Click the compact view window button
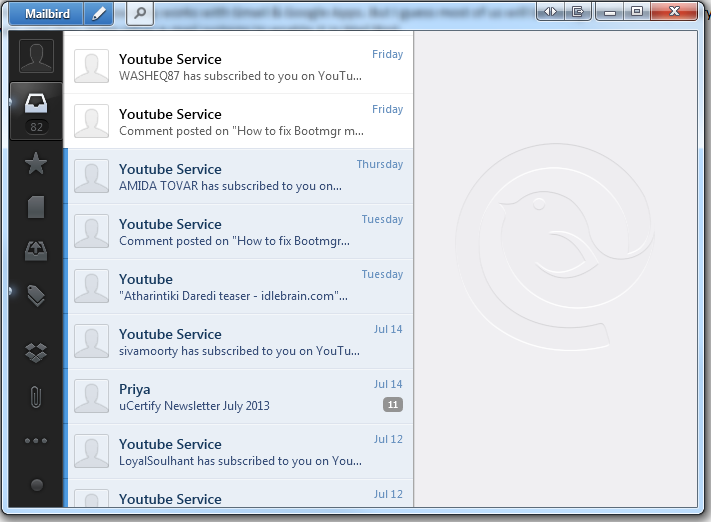This screenshot has width=711, height=522. click(x=578, y=12)
